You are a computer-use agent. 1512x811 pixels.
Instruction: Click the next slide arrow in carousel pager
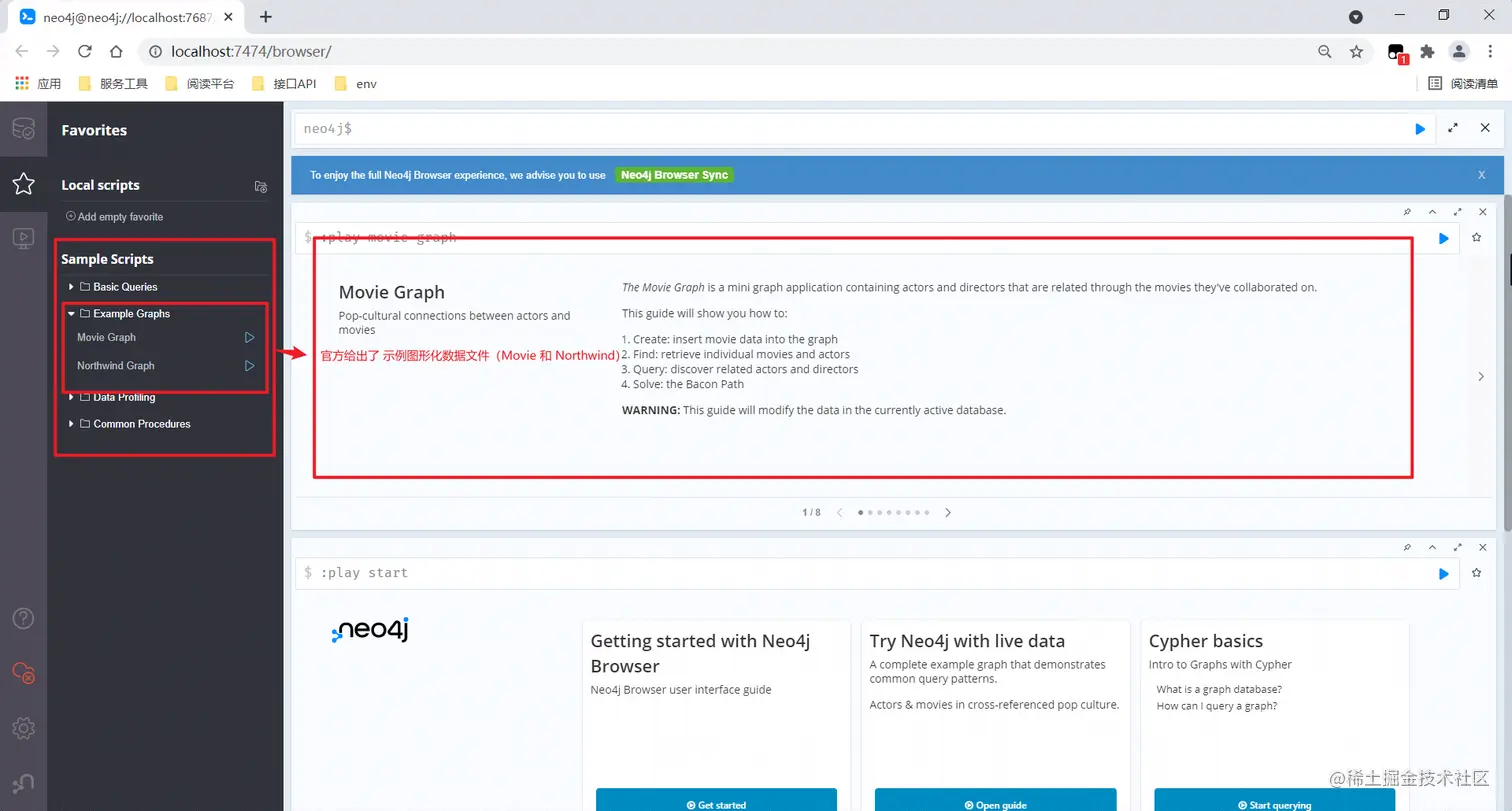(948, 512)
